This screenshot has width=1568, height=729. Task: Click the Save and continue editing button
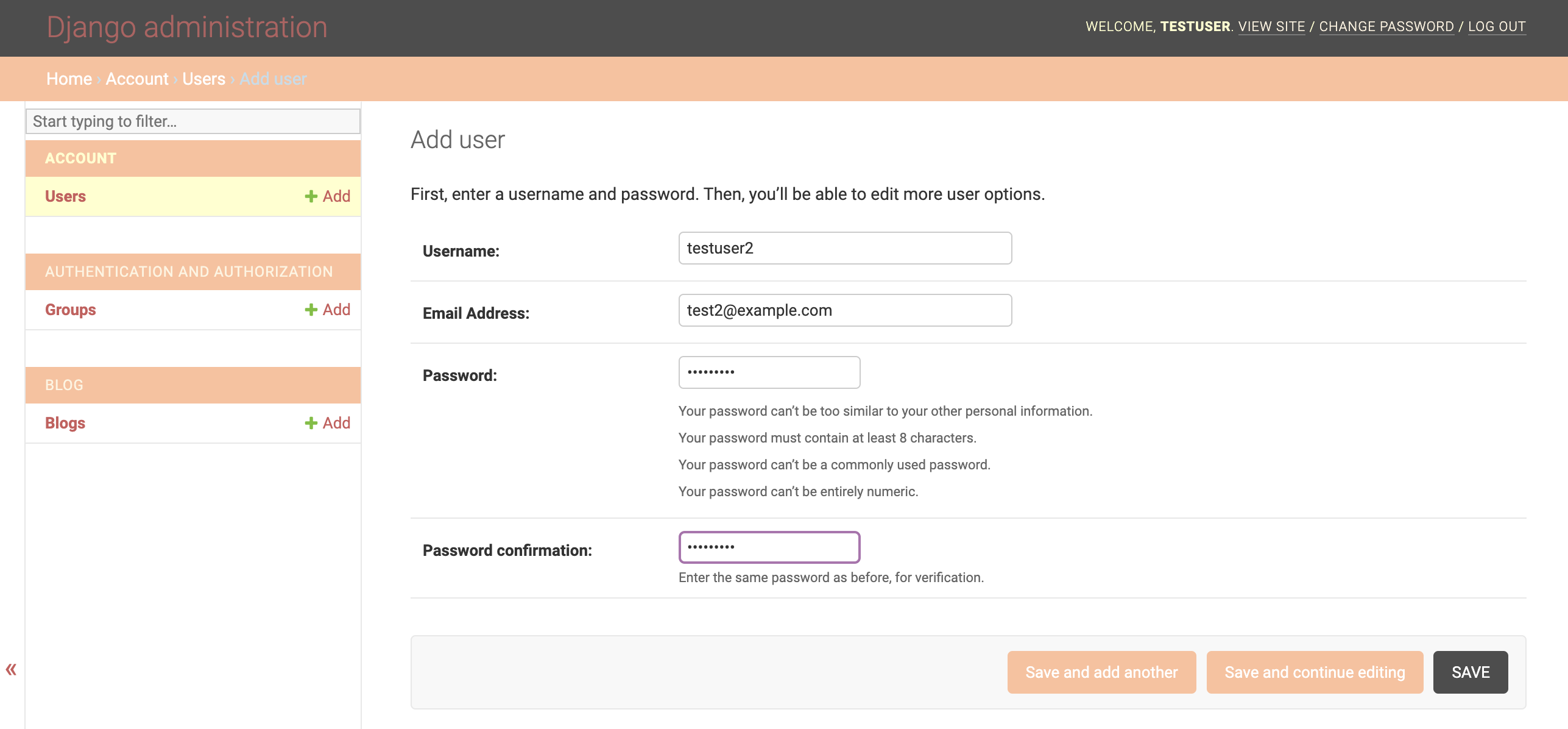pos(1314,672)
